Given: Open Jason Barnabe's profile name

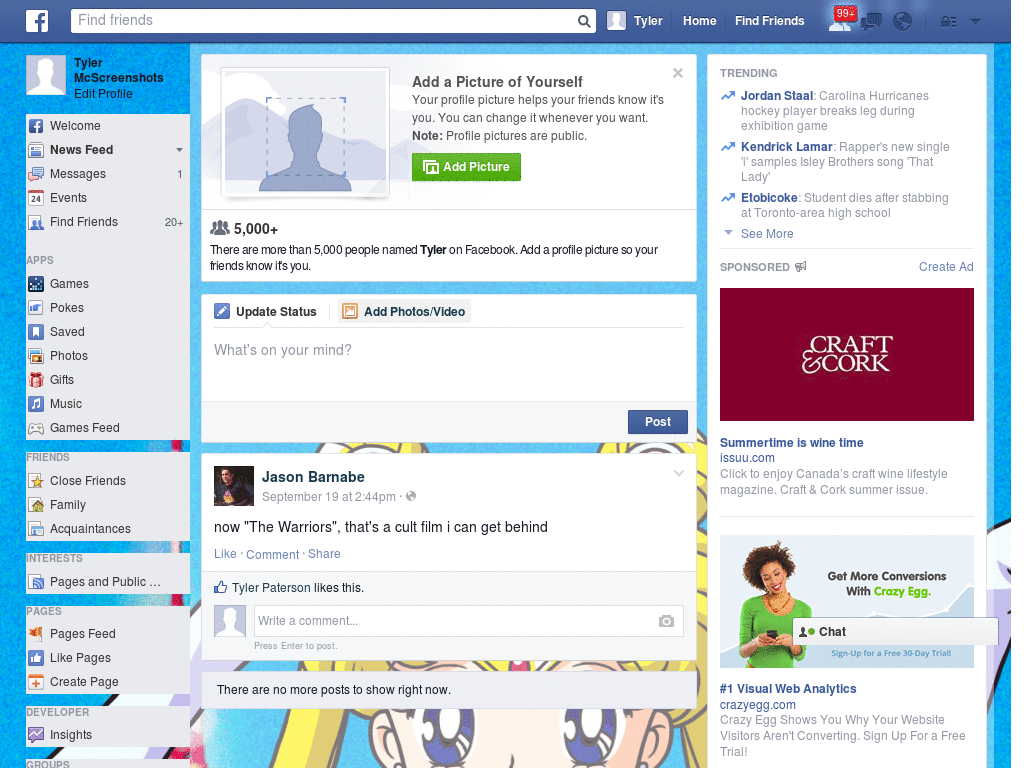Looking at the screenshot, I should 313,477.
